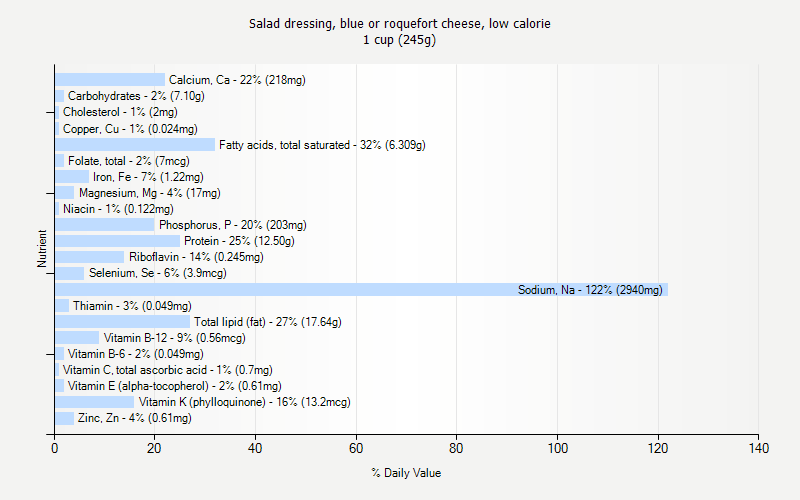The image size is (800, 500).
Task: Click the Riboflavin bar
Action: [x=89, y=257]
